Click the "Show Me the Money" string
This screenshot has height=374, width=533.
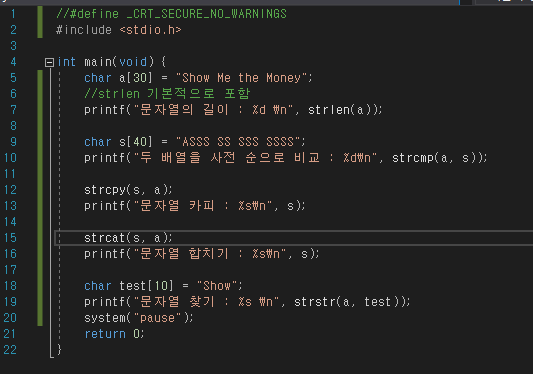point(241,78)
